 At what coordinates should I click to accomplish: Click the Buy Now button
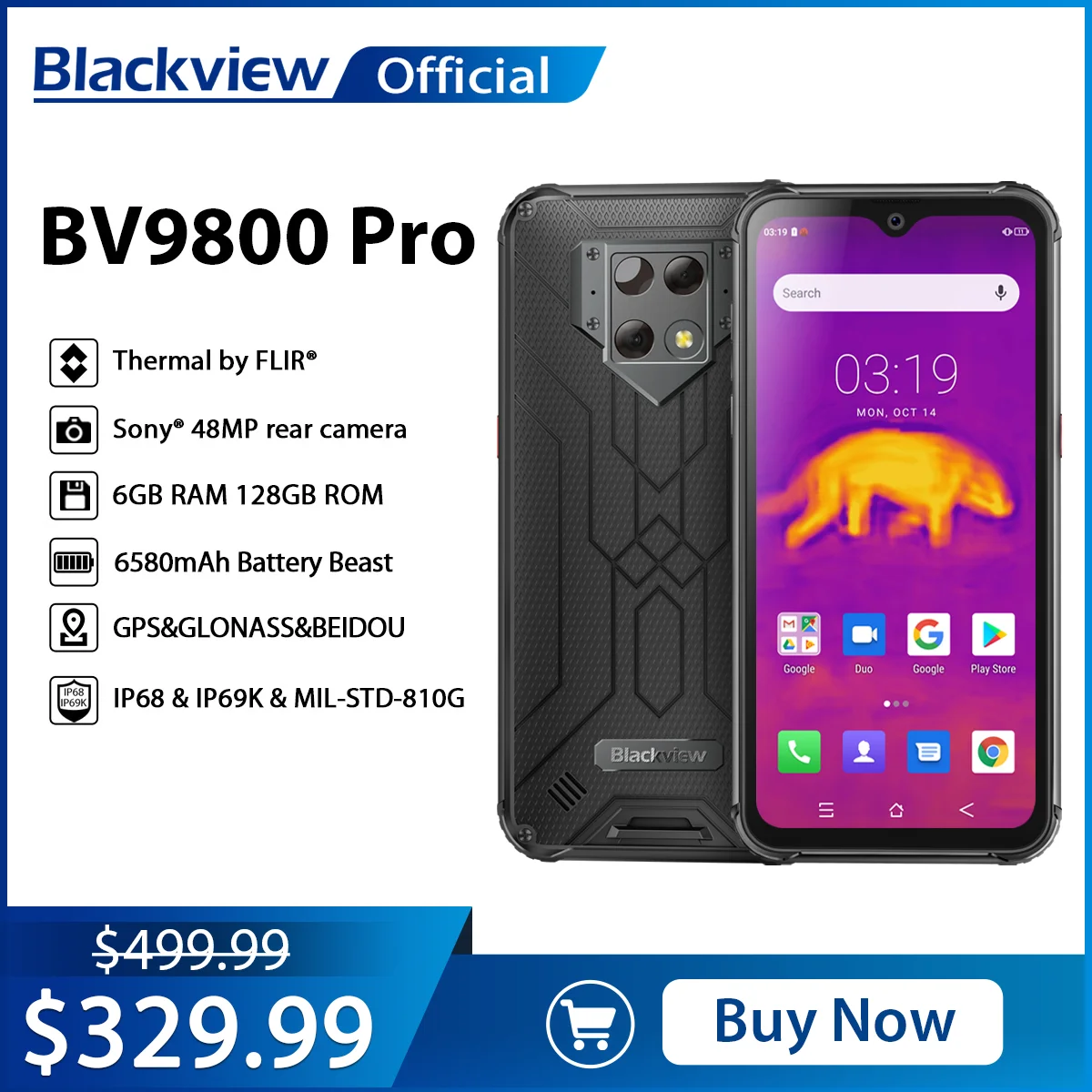pyautogui.click(x=832, y=1022)
